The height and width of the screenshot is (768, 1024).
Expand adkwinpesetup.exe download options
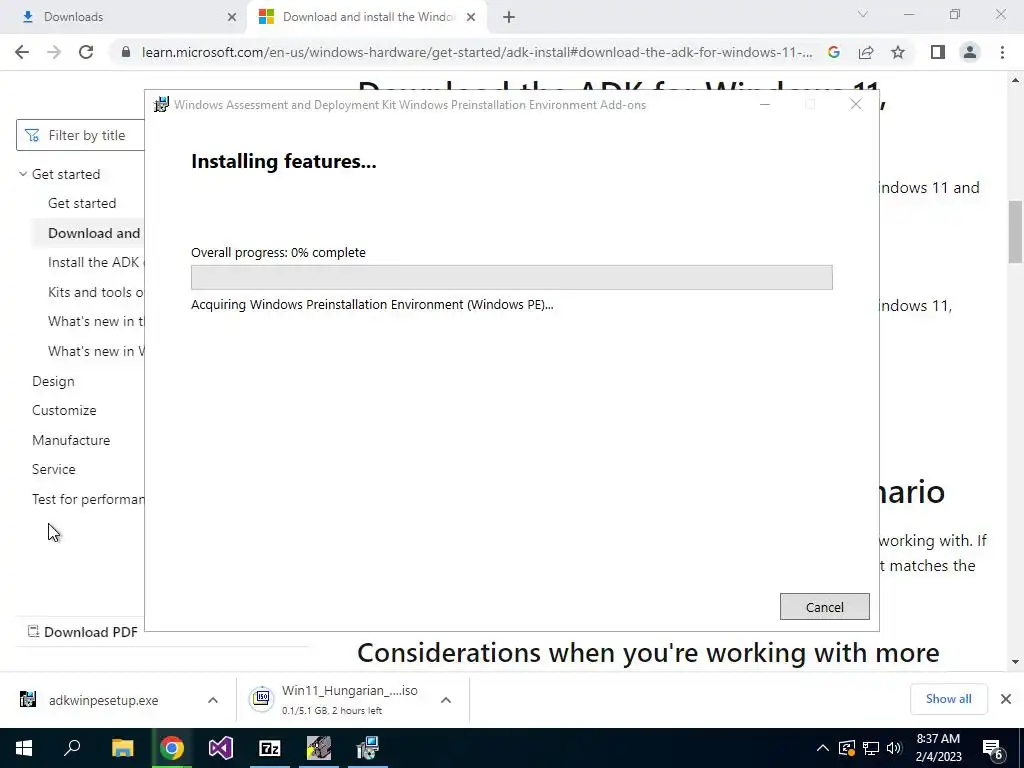213,700
